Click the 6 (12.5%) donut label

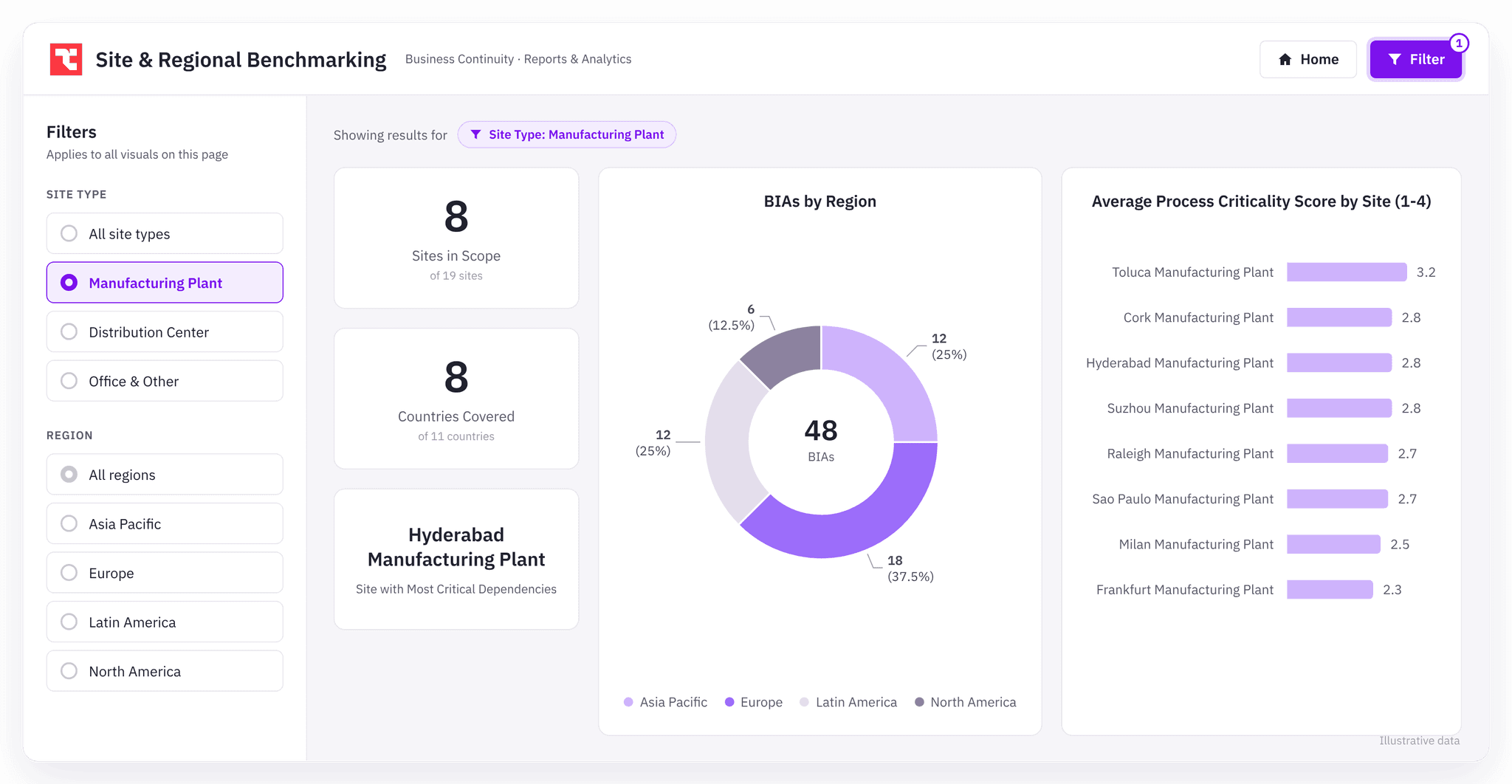tap(732, 317)
